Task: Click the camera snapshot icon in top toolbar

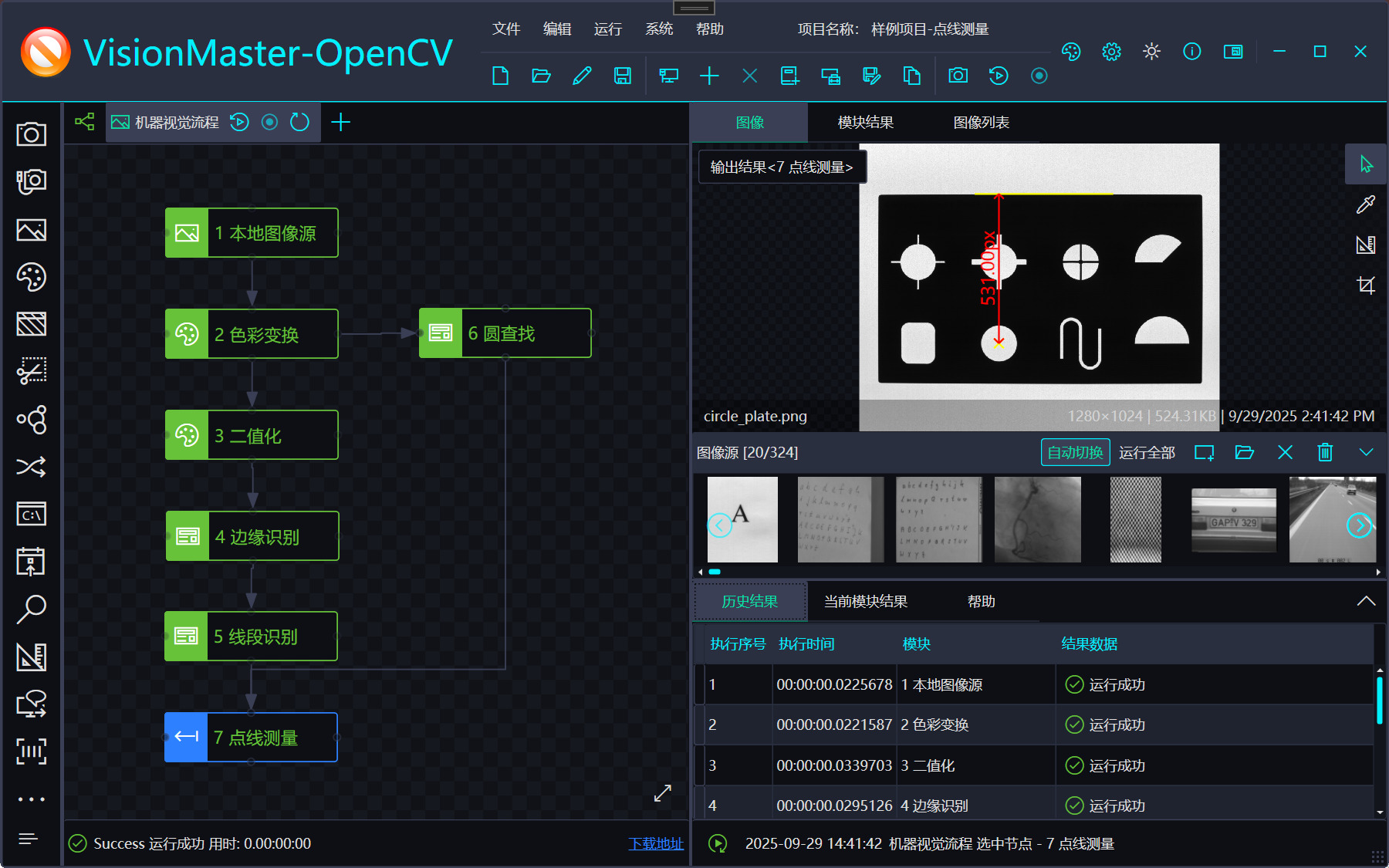Action: (x=958, y=76)
